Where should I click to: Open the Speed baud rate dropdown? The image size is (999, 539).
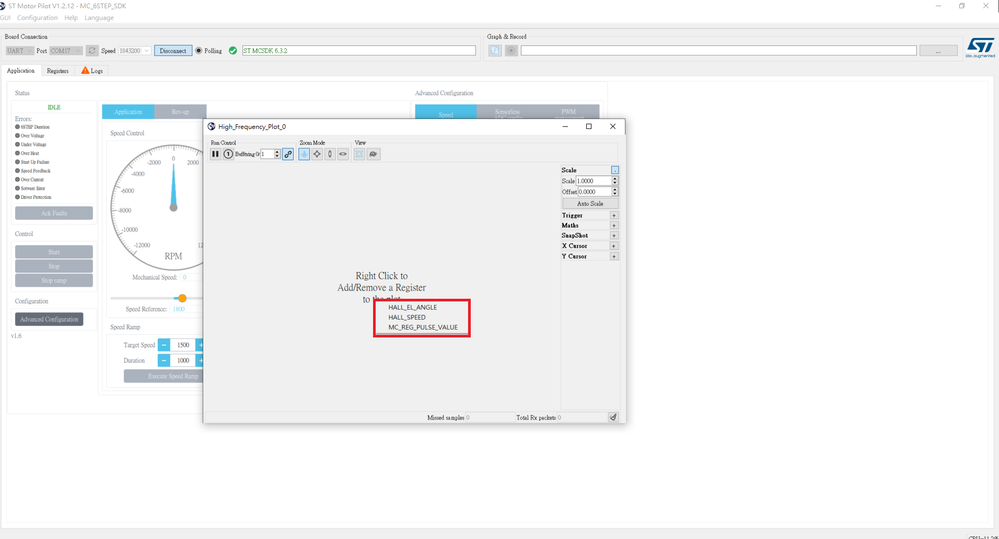click(134, 50)
